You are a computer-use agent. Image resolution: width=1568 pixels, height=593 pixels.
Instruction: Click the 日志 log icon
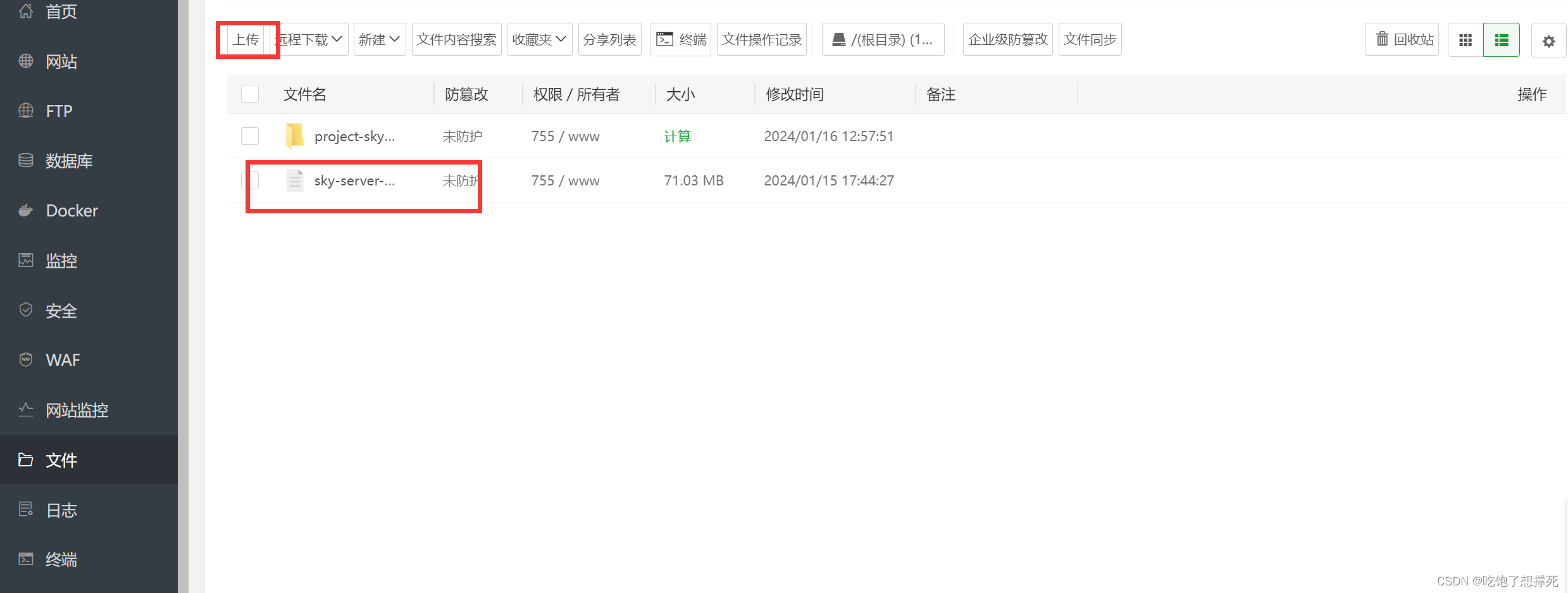point(26,509)
